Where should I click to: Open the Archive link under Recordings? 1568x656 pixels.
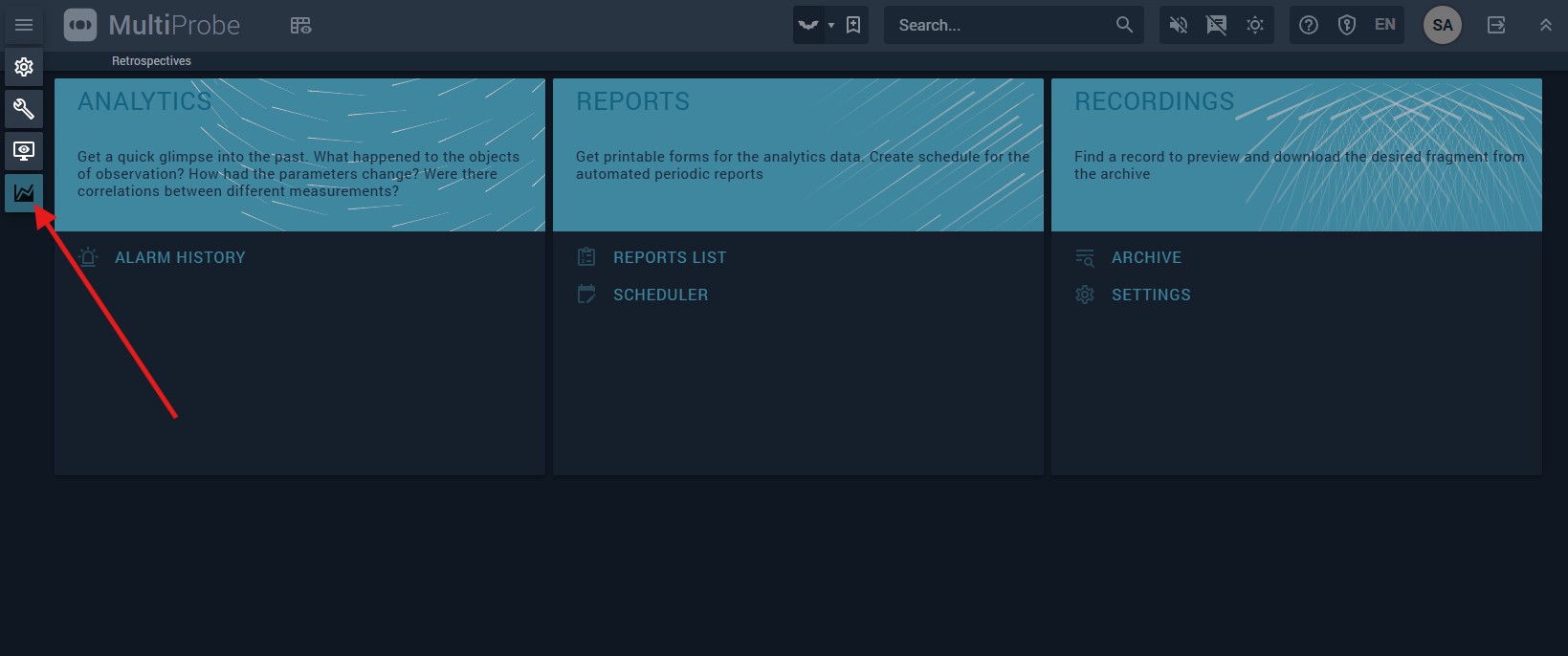[x=1146, y=257]
